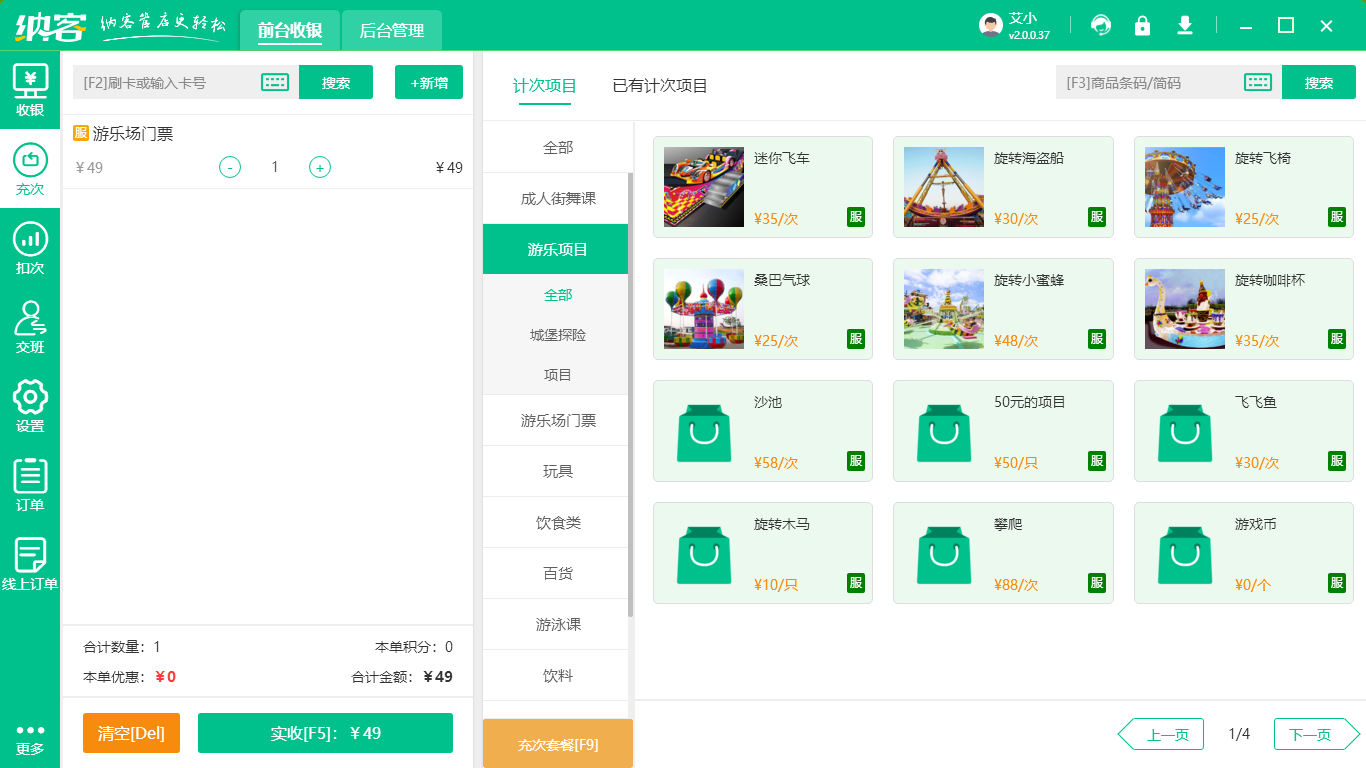This screenshot has height=768, width=1366.
Task: Expand the 更多 more options icon
Action: [x=30, y=733]
